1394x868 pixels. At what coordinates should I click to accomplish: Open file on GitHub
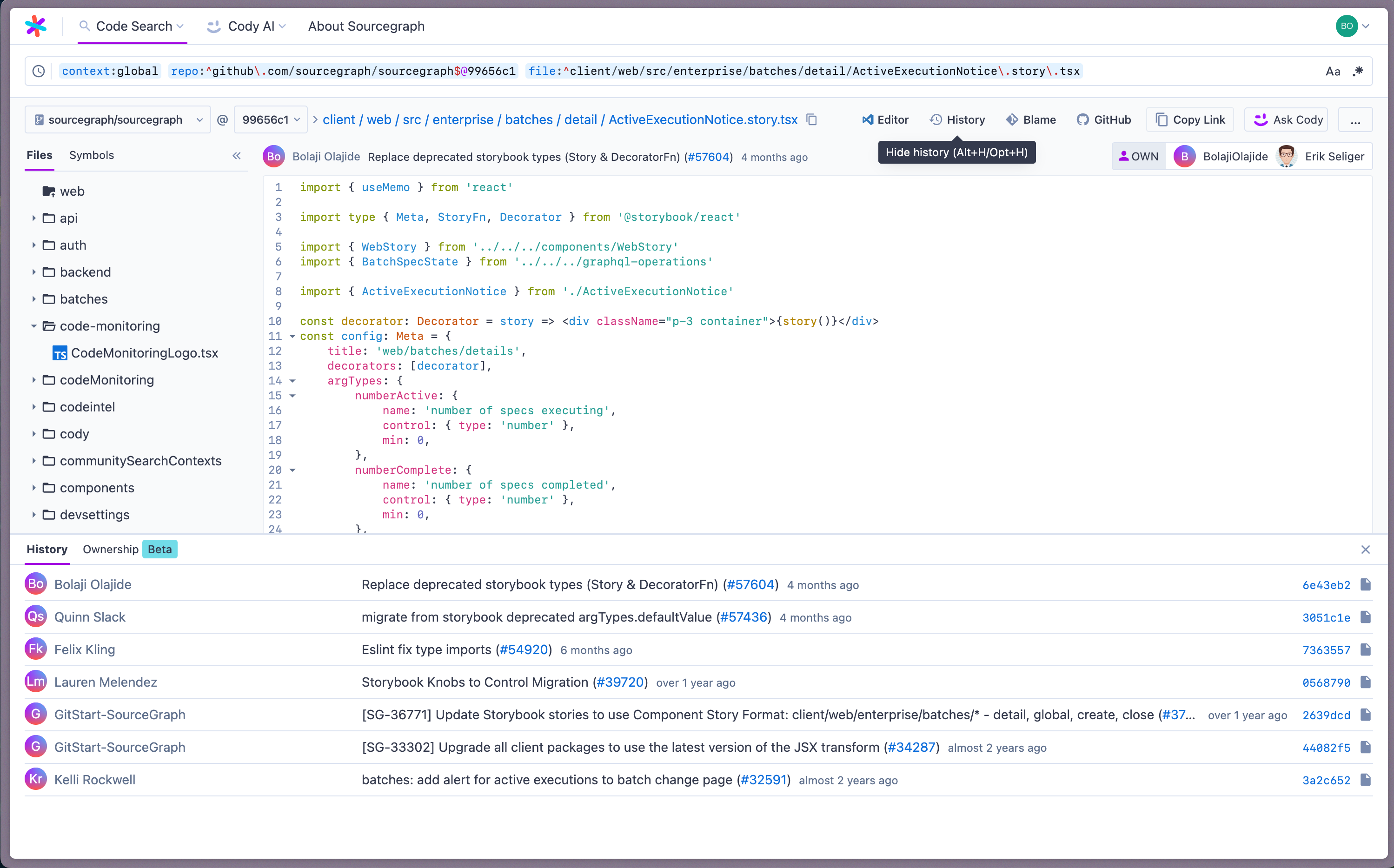coord(1103,119)
